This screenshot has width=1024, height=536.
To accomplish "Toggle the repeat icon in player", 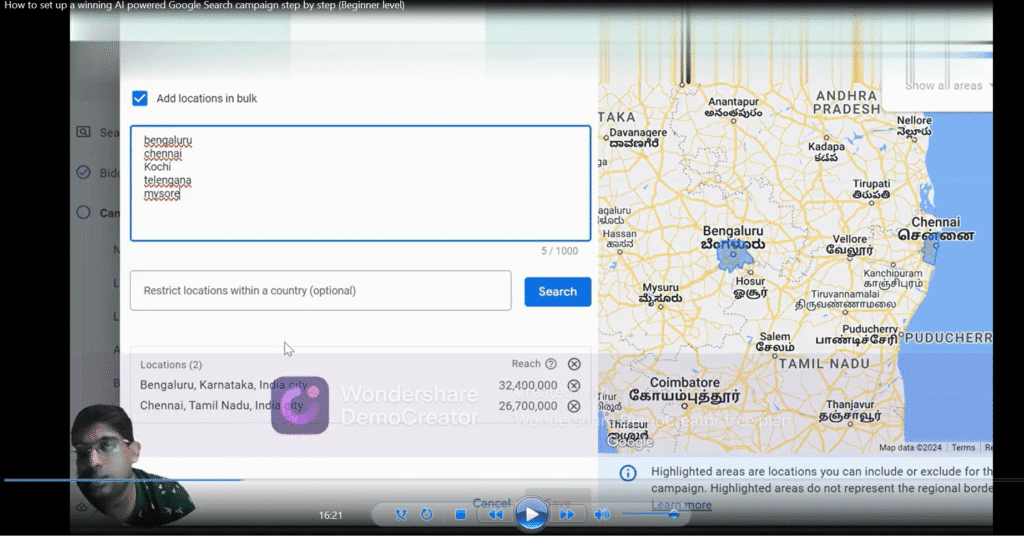I will [427, 515].
